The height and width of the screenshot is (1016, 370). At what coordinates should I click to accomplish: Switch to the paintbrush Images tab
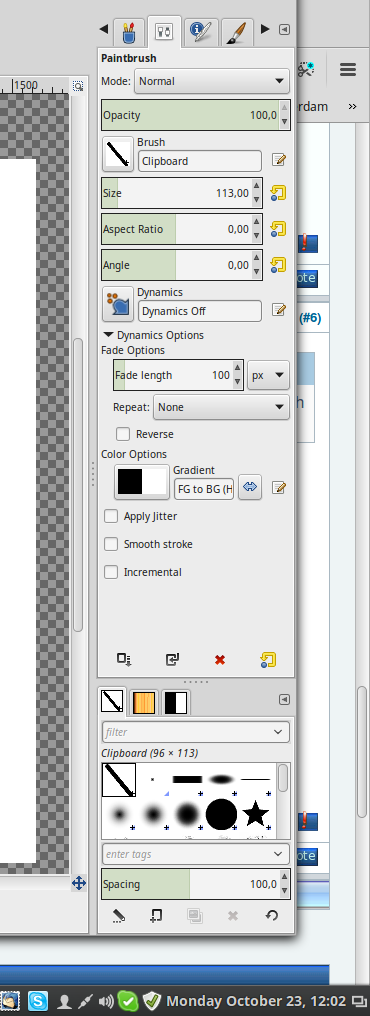[x=237, y=31]
